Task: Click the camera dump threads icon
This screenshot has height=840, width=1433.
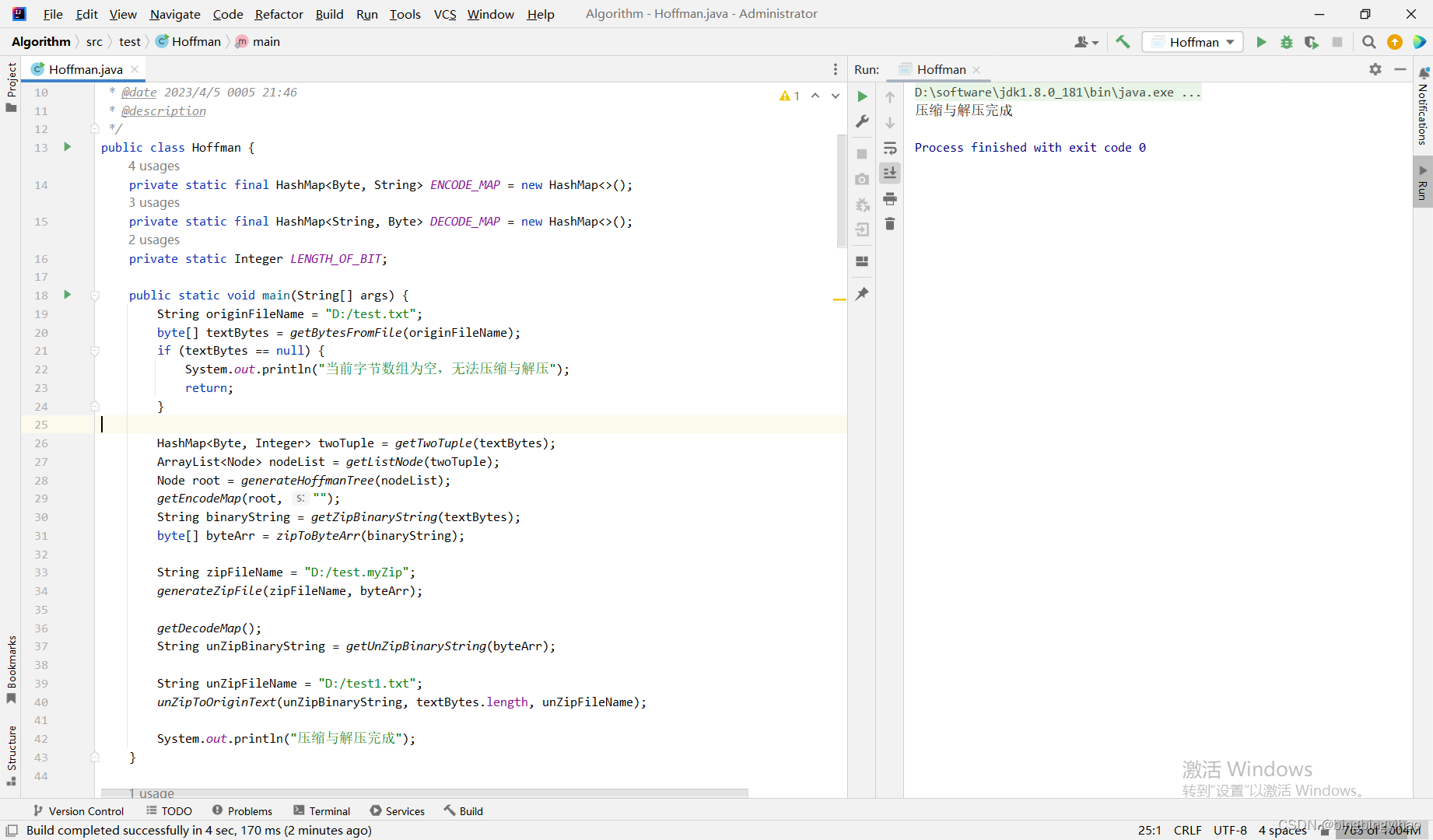Action: point(862,180)
